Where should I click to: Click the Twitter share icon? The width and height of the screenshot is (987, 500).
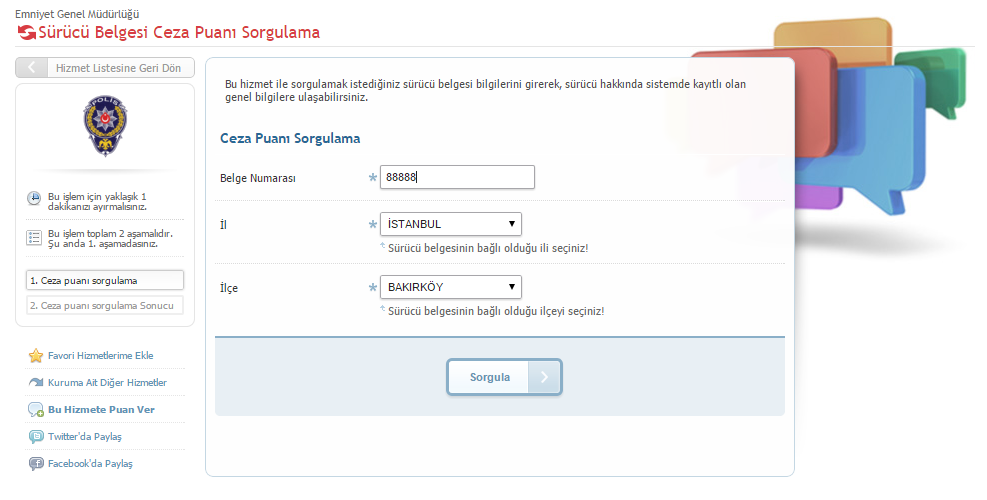point(36,436)
